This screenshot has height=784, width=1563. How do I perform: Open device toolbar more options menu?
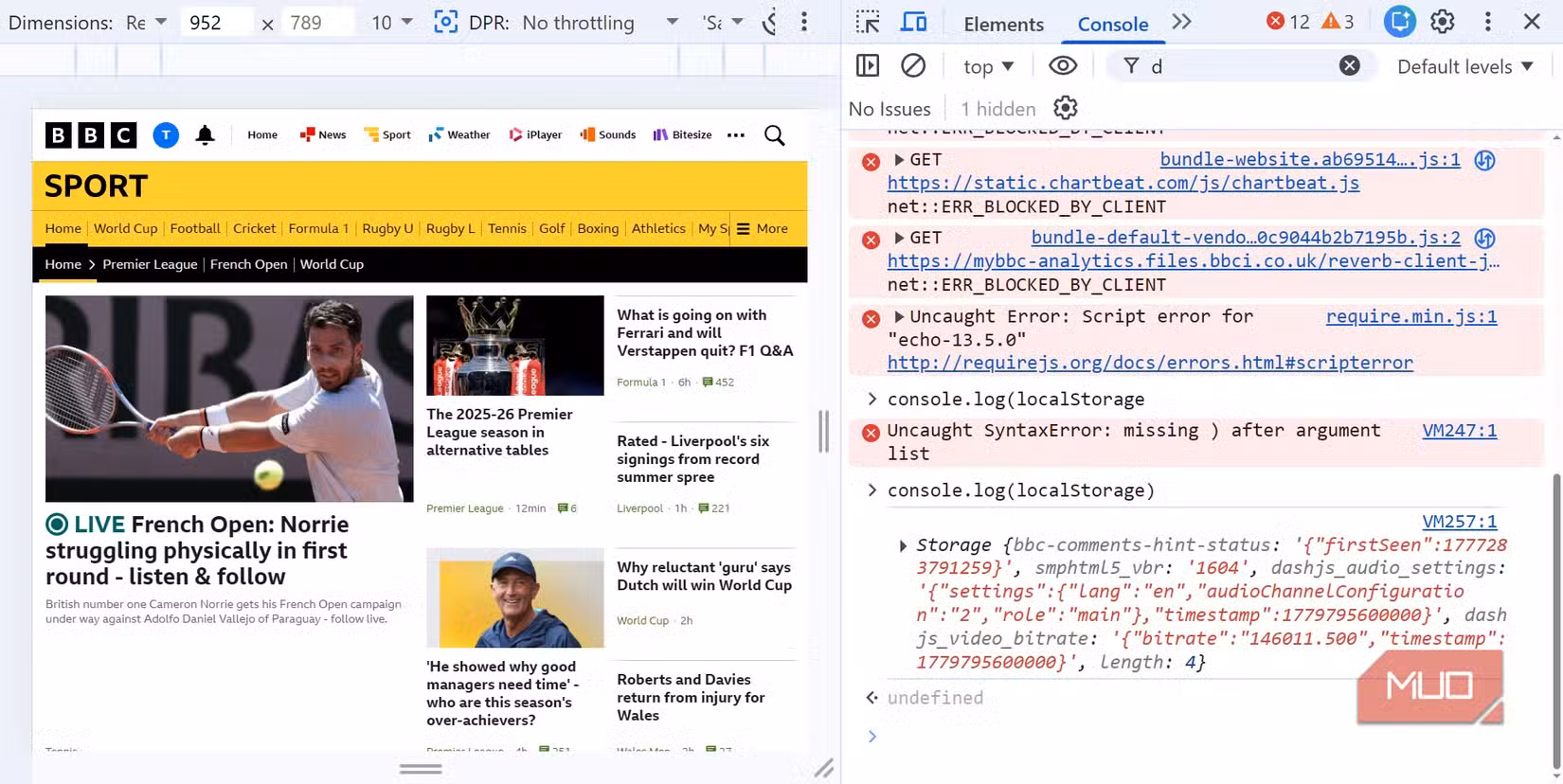pos(804,22)
